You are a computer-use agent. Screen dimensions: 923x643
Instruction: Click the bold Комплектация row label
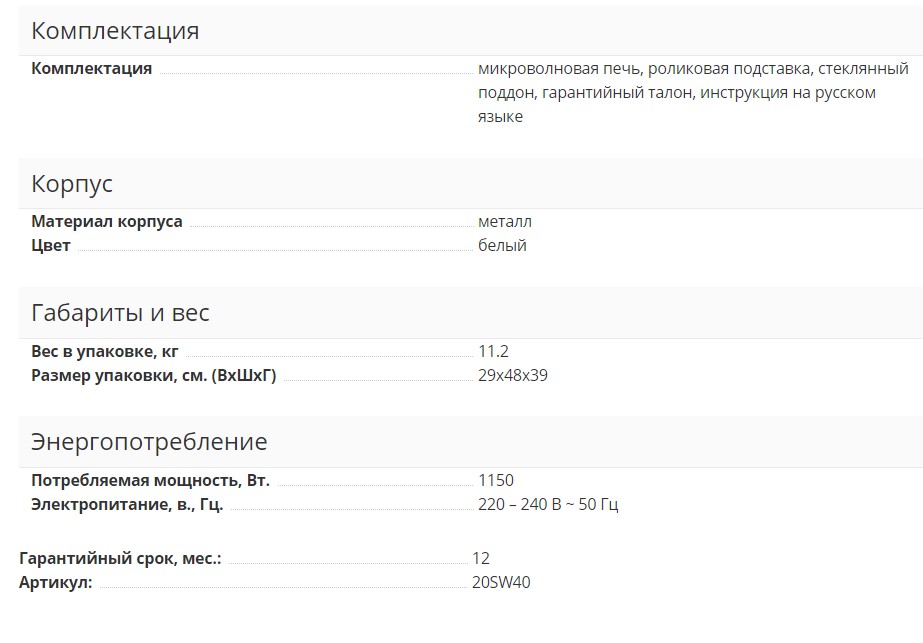(92, 69)
